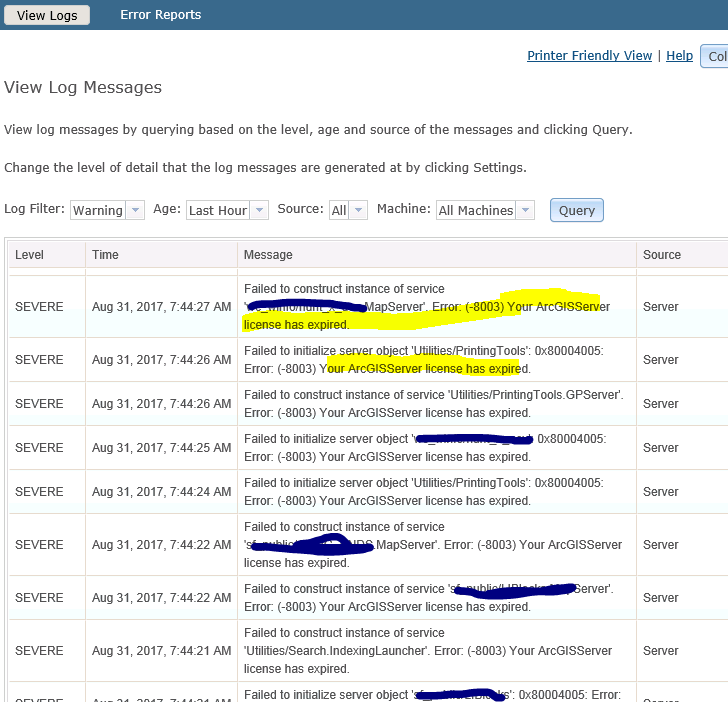
Task: Click the highlighted license has expired text in first row
Action: pos(296,325)
